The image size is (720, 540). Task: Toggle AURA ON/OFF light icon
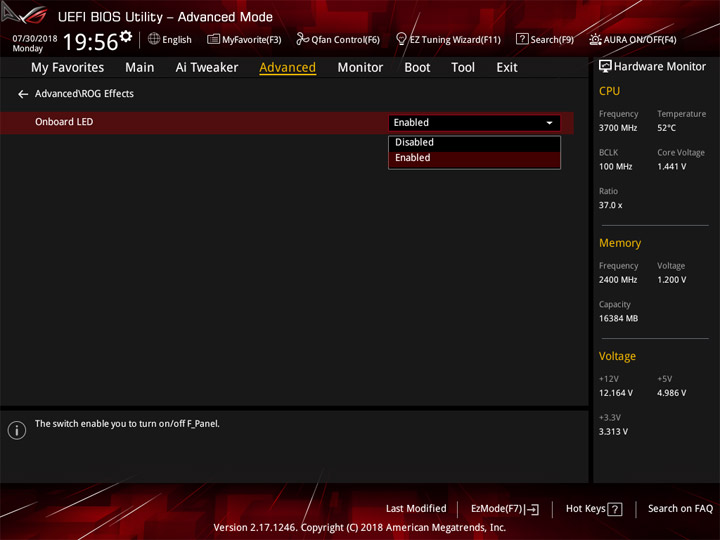point(595,39)
